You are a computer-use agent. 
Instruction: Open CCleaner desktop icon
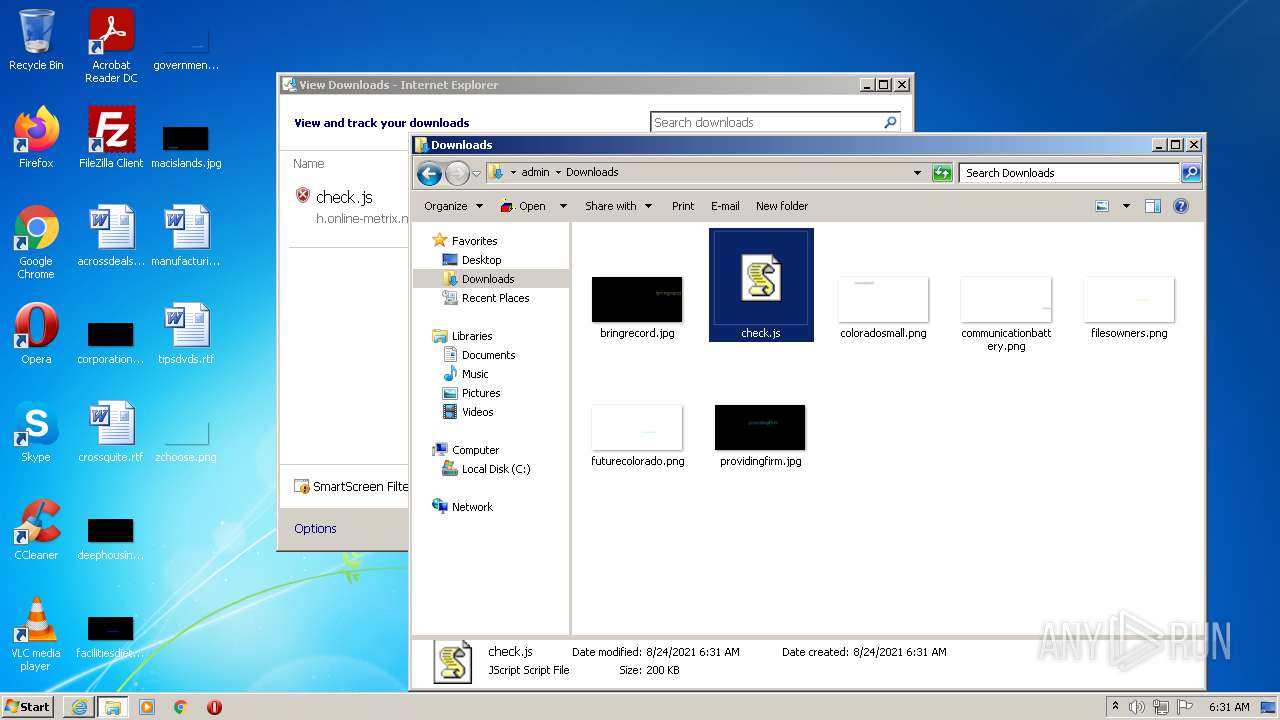pos(36,530)
